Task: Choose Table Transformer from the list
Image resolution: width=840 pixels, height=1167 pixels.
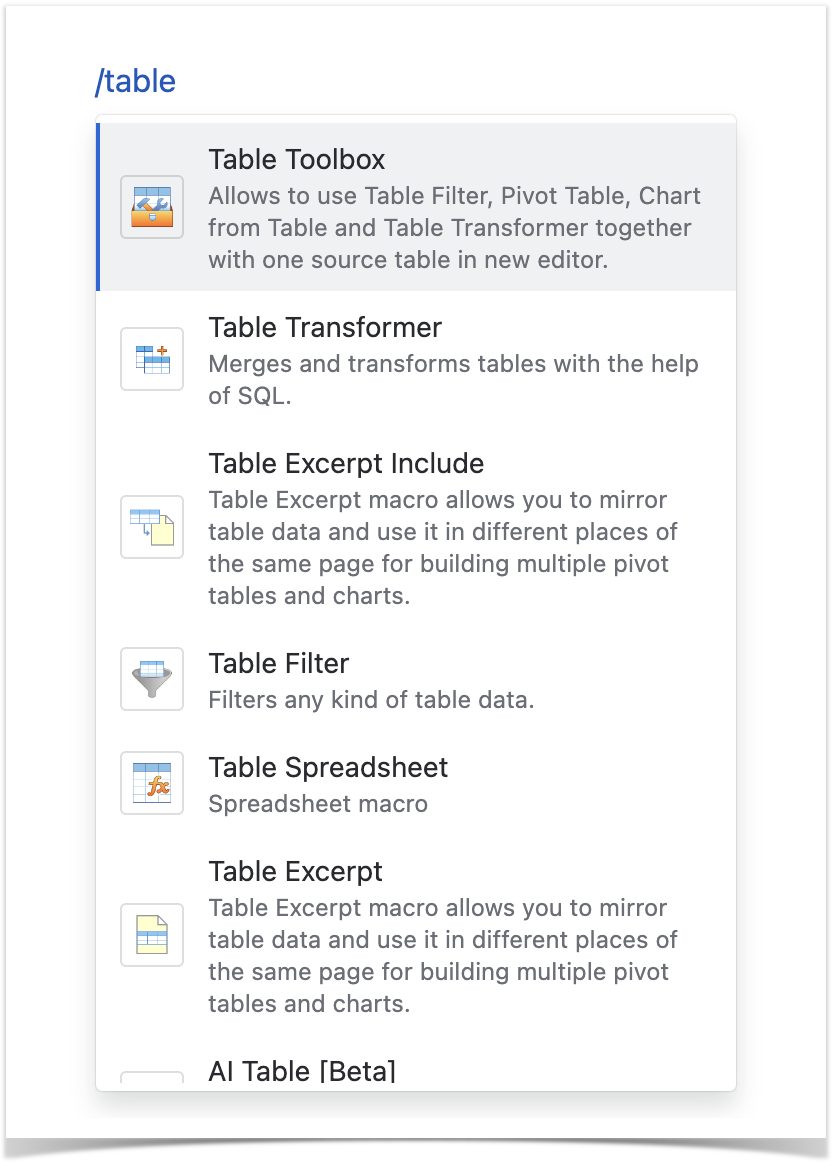Action: pos(325,328)
